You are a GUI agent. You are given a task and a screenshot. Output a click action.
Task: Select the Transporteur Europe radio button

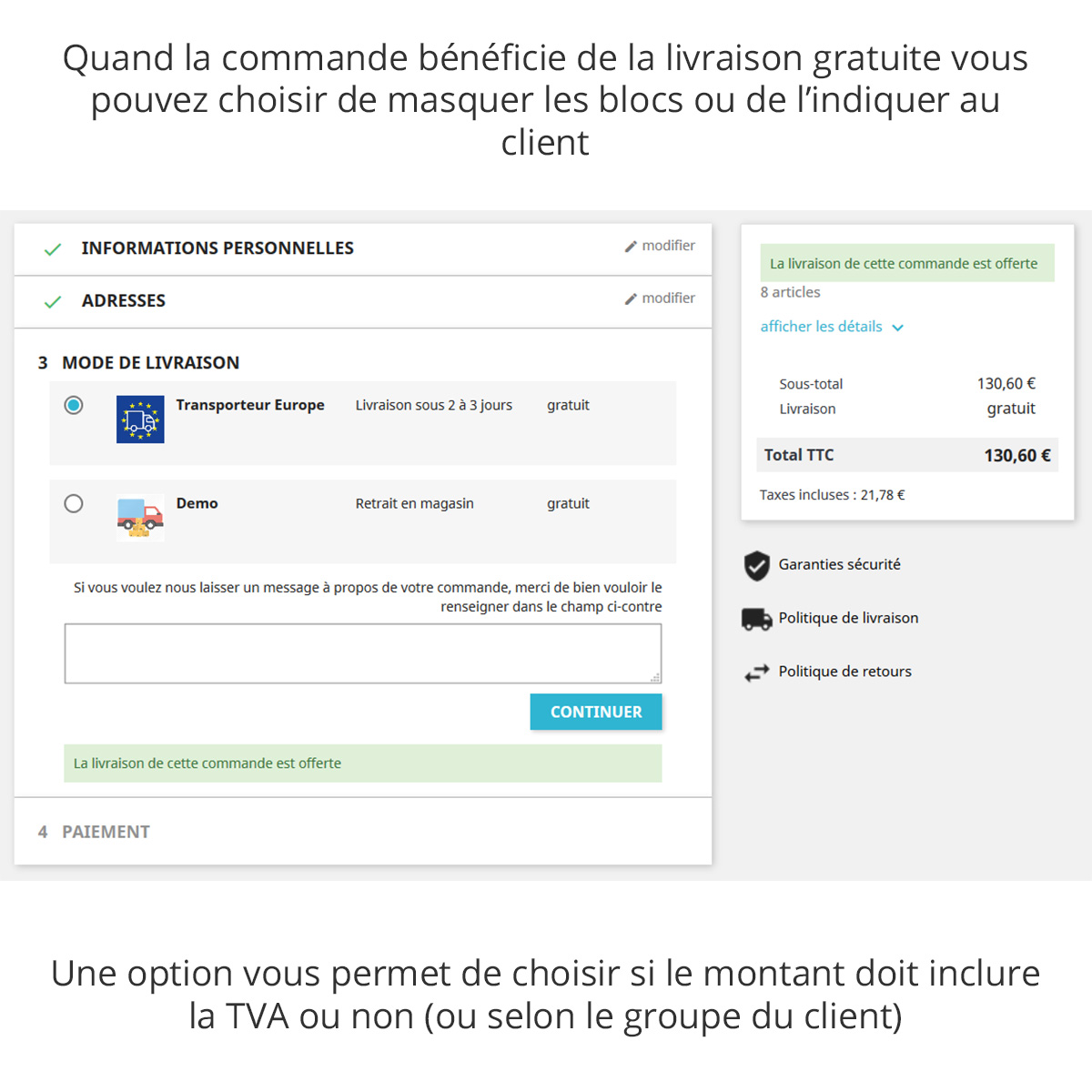74,405
